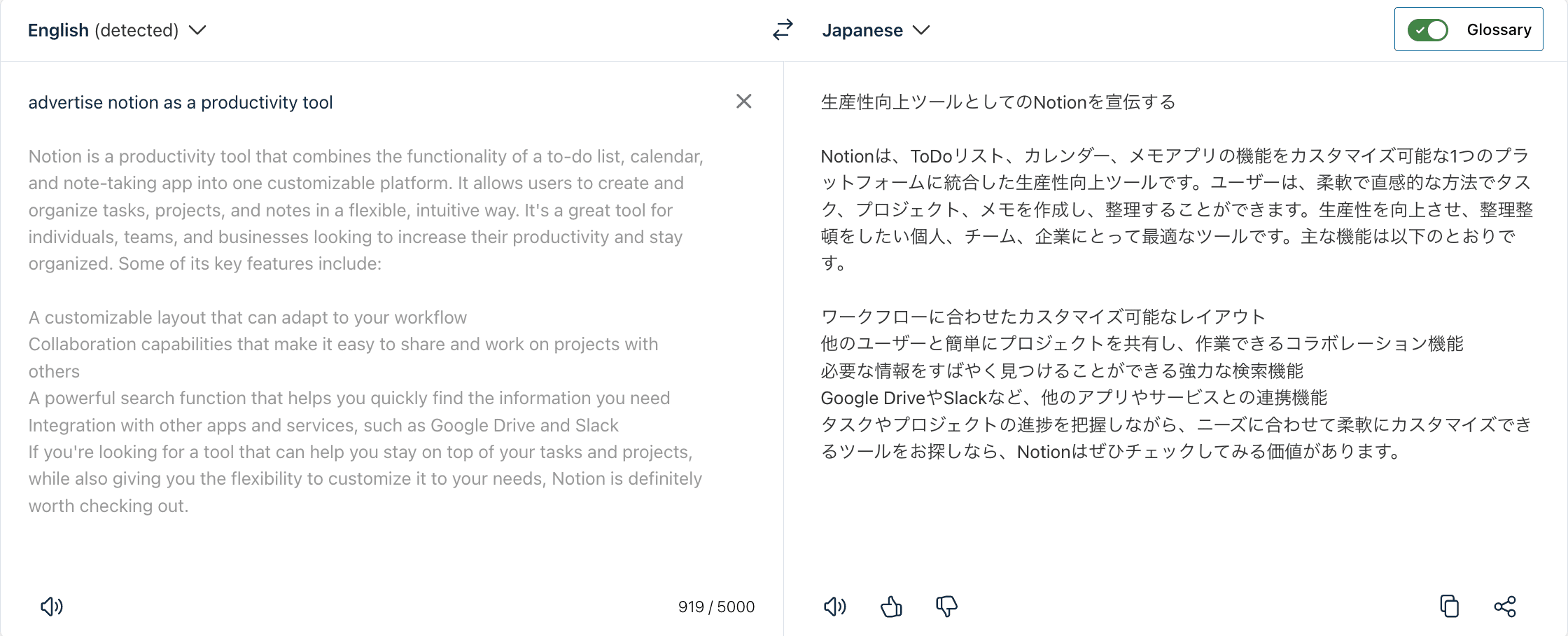The width and height of the screenshot is (1568, 636).
Task: Give the translation a thumbs up
Action: point(891,607)
